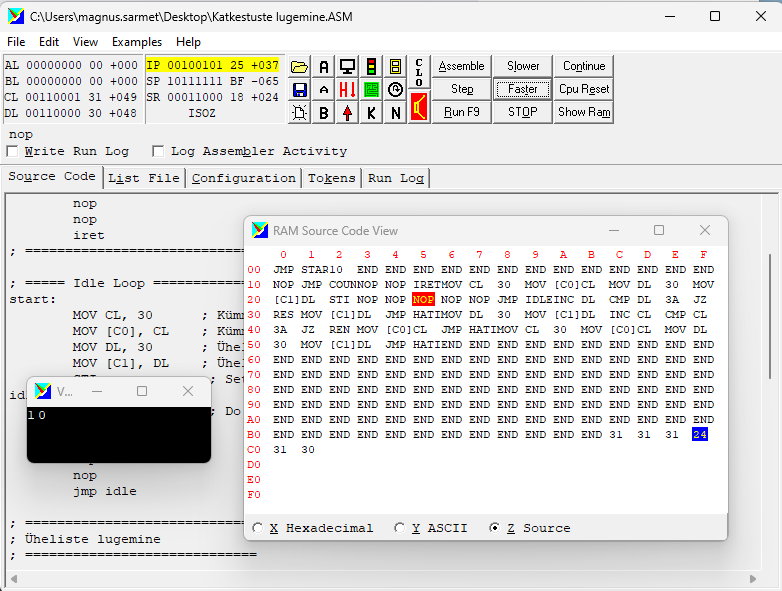
Task: Enable the Log Assembler Activity checkbox
Action: point(158,151)
